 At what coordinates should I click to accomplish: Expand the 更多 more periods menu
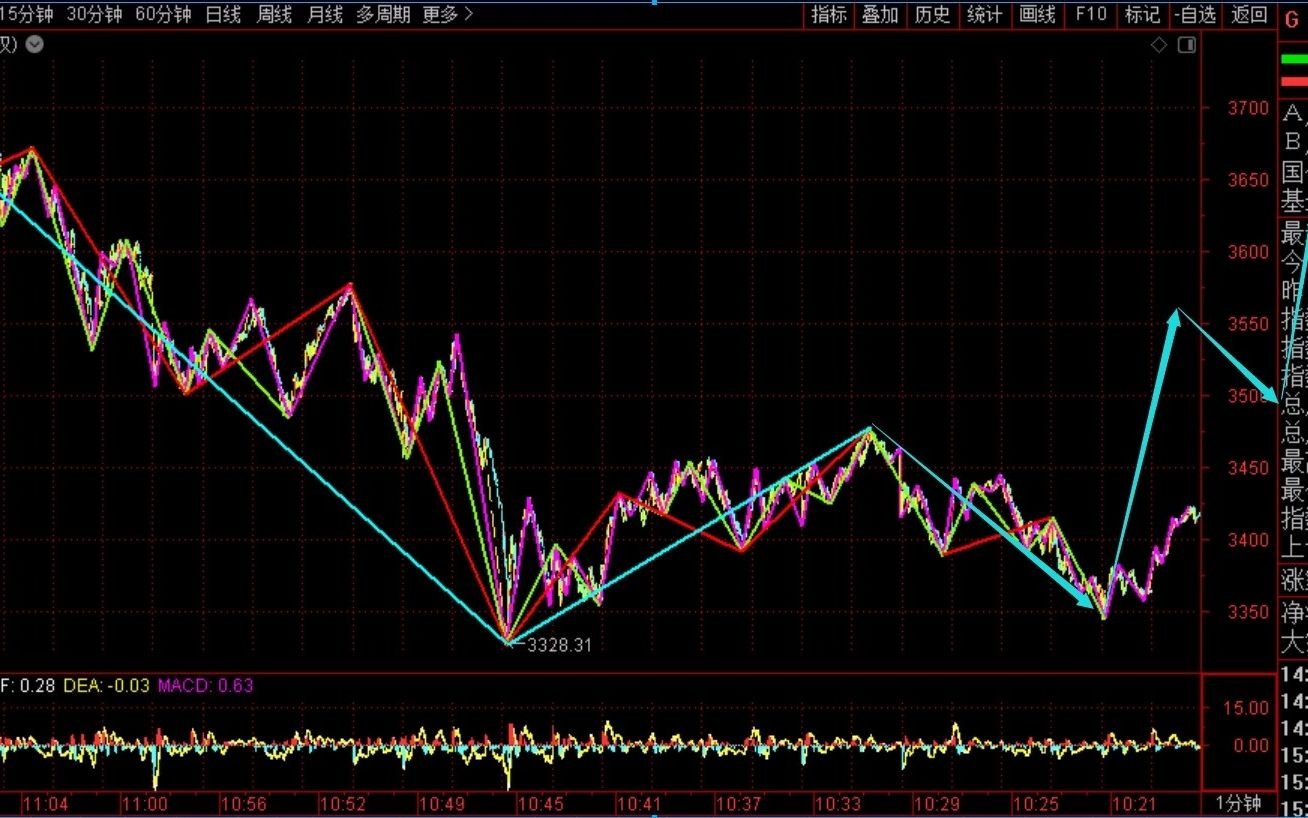(448, 14)
